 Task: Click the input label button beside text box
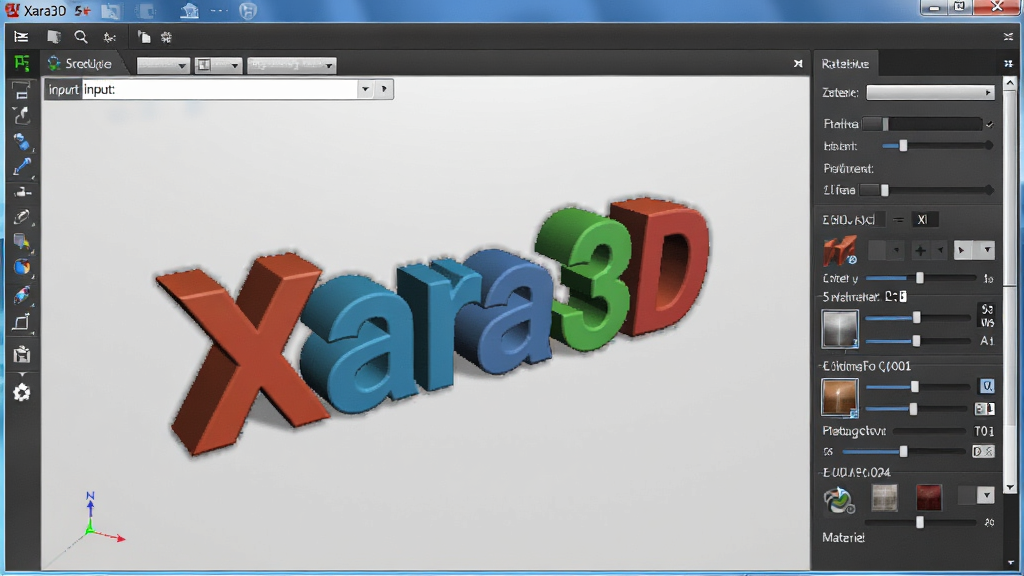click(63, 89)
